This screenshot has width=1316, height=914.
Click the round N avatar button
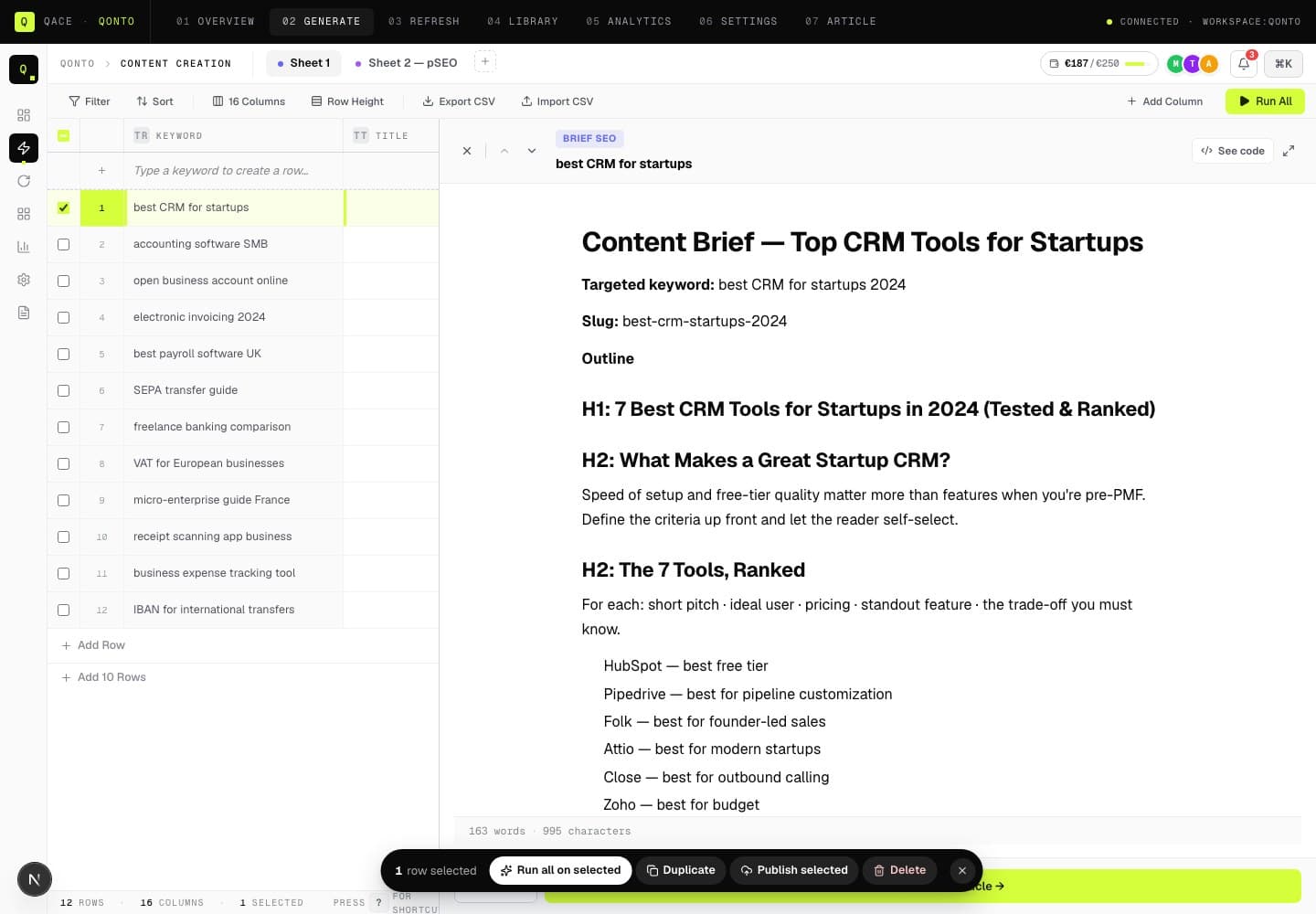tap(35, 880)
